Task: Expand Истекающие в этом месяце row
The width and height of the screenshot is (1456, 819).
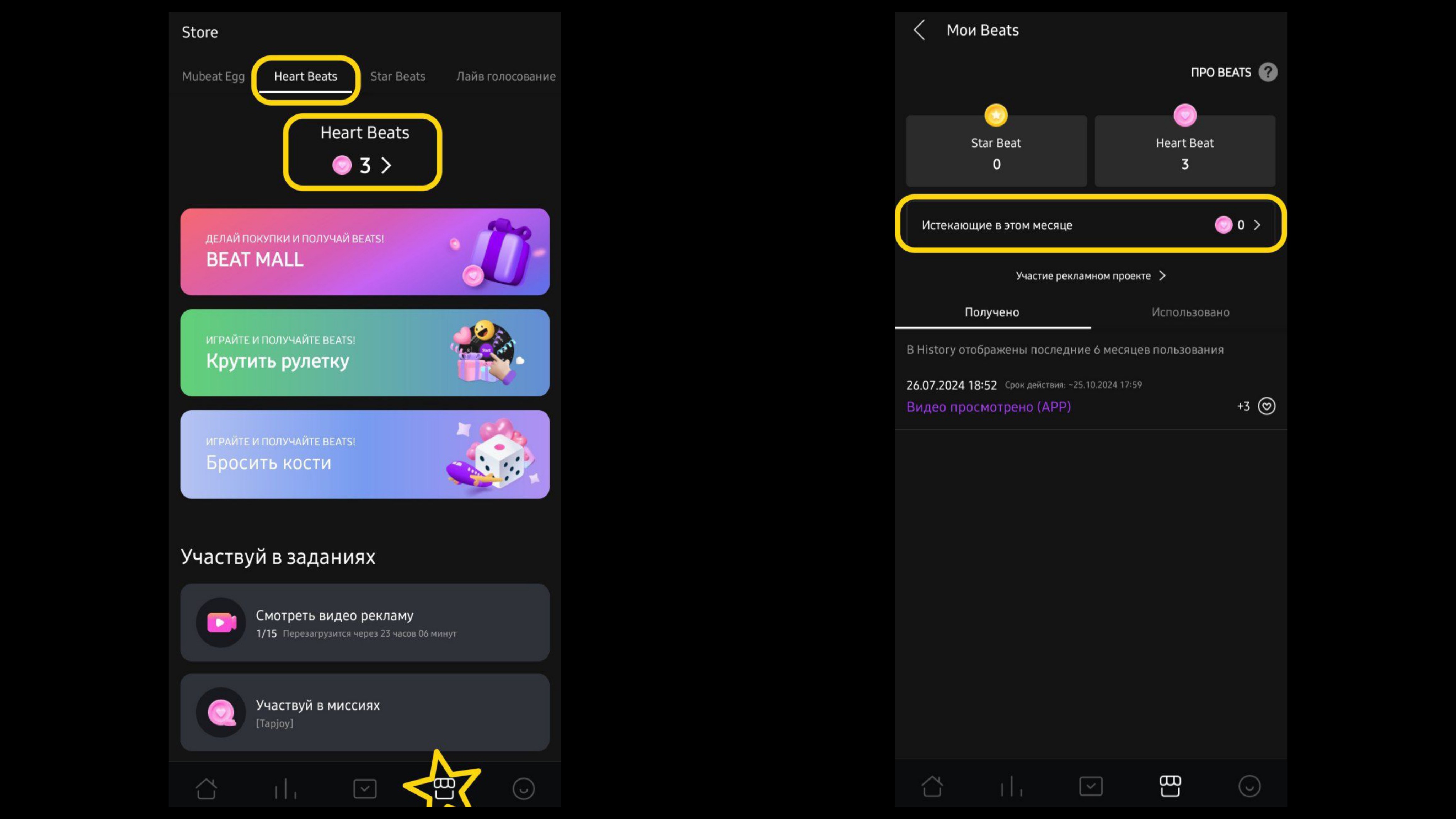Action: [1090, 225]
